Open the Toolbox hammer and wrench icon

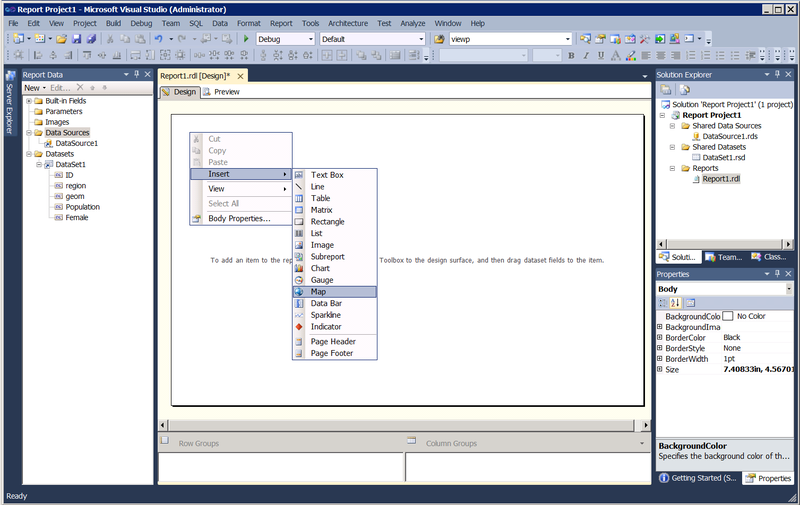645,39
